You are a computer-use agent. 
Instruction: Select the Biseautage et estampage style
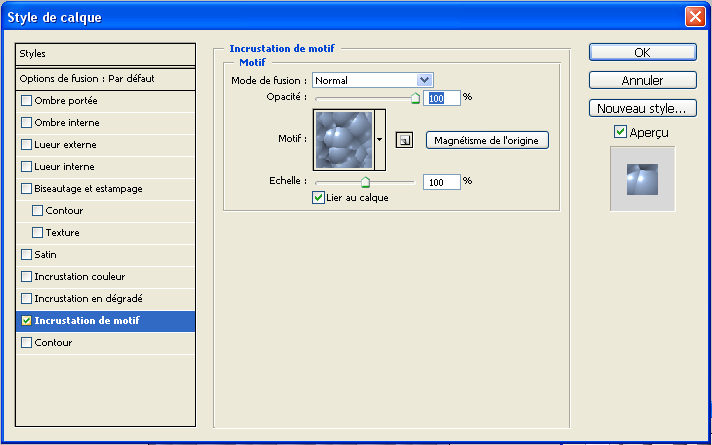click(x=88, y=188)
